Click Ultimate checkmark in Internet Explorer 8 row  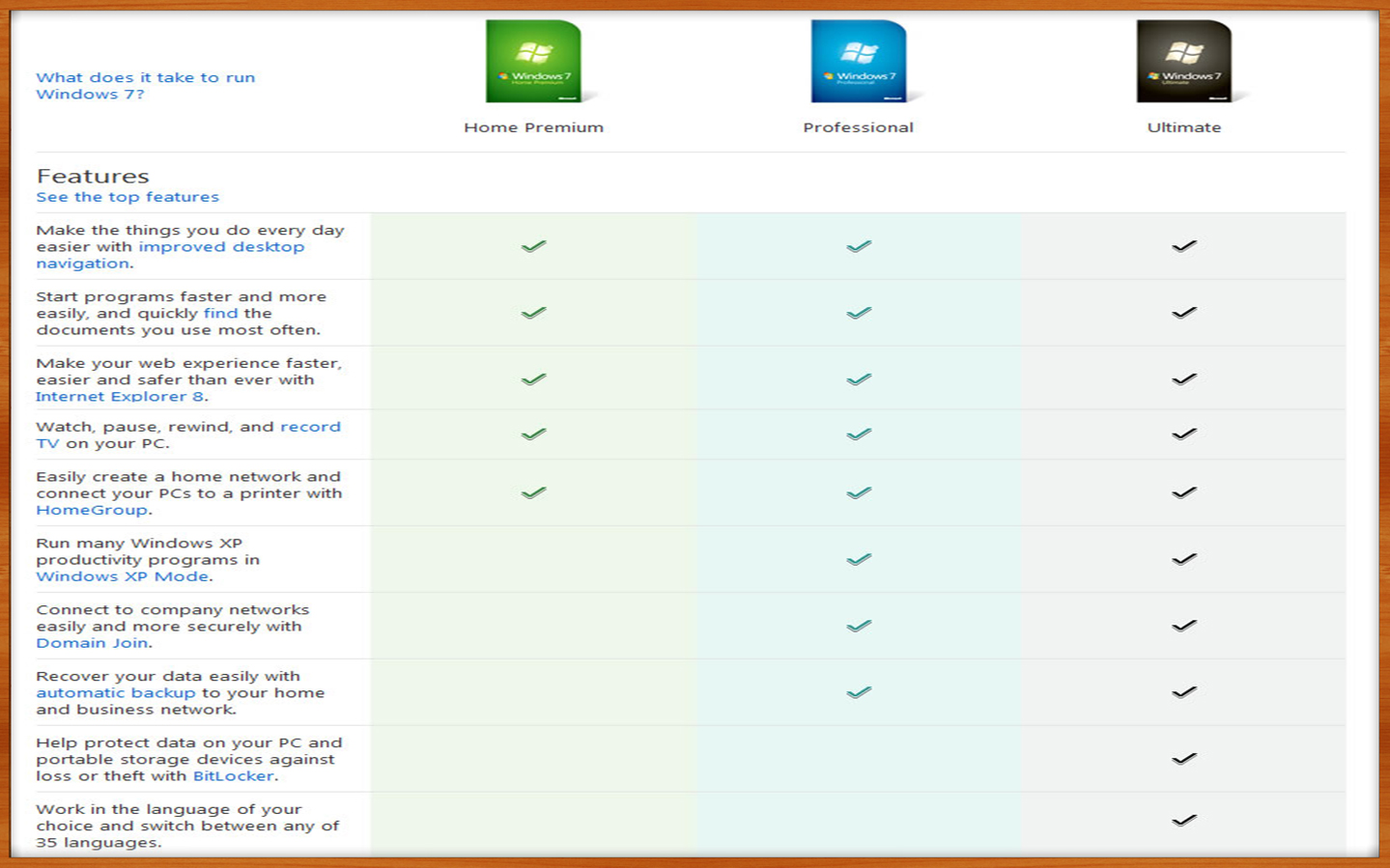pos(1184,379)
